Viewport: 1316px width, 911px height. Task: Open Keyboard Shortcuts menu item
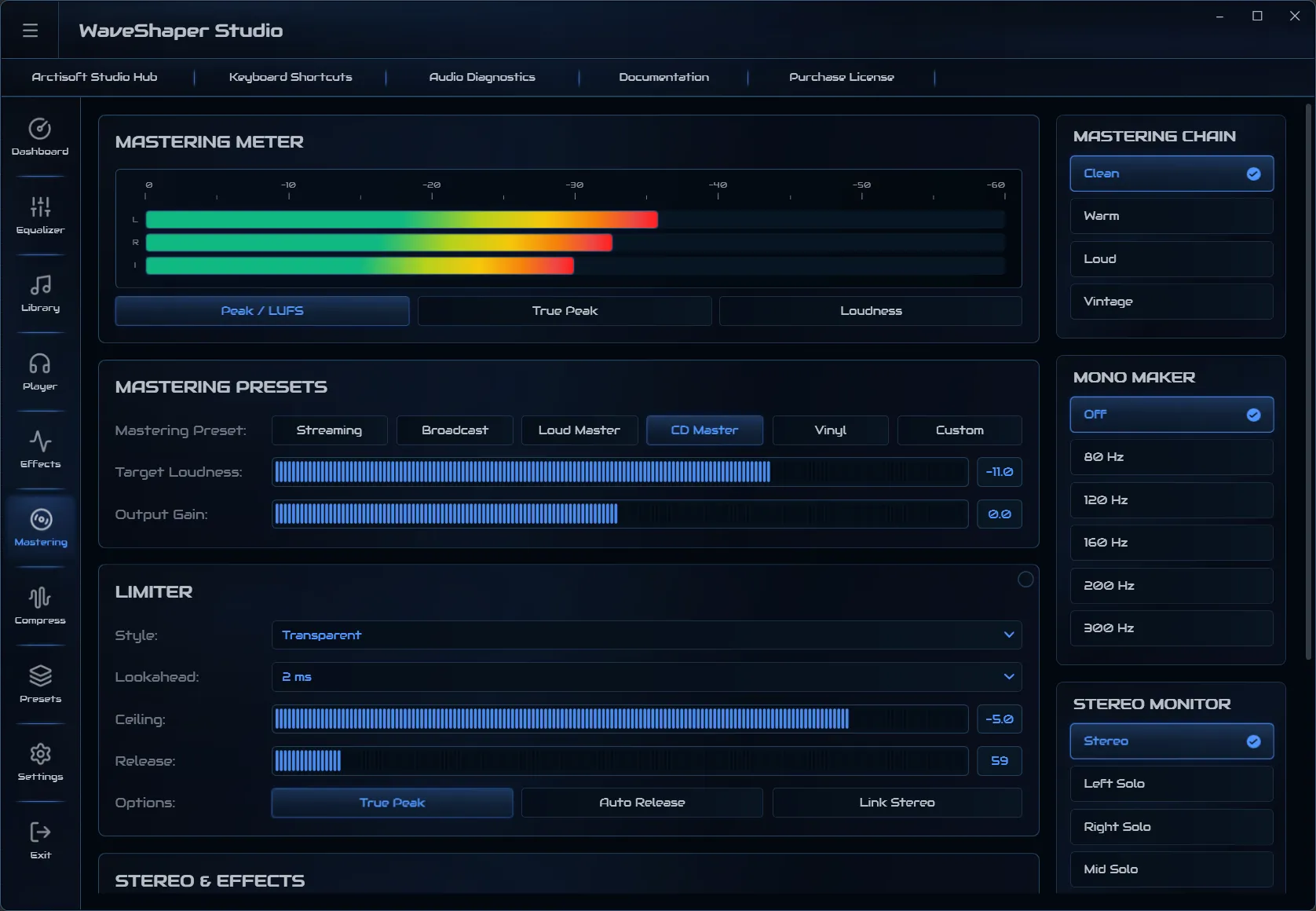click(291, 77)
